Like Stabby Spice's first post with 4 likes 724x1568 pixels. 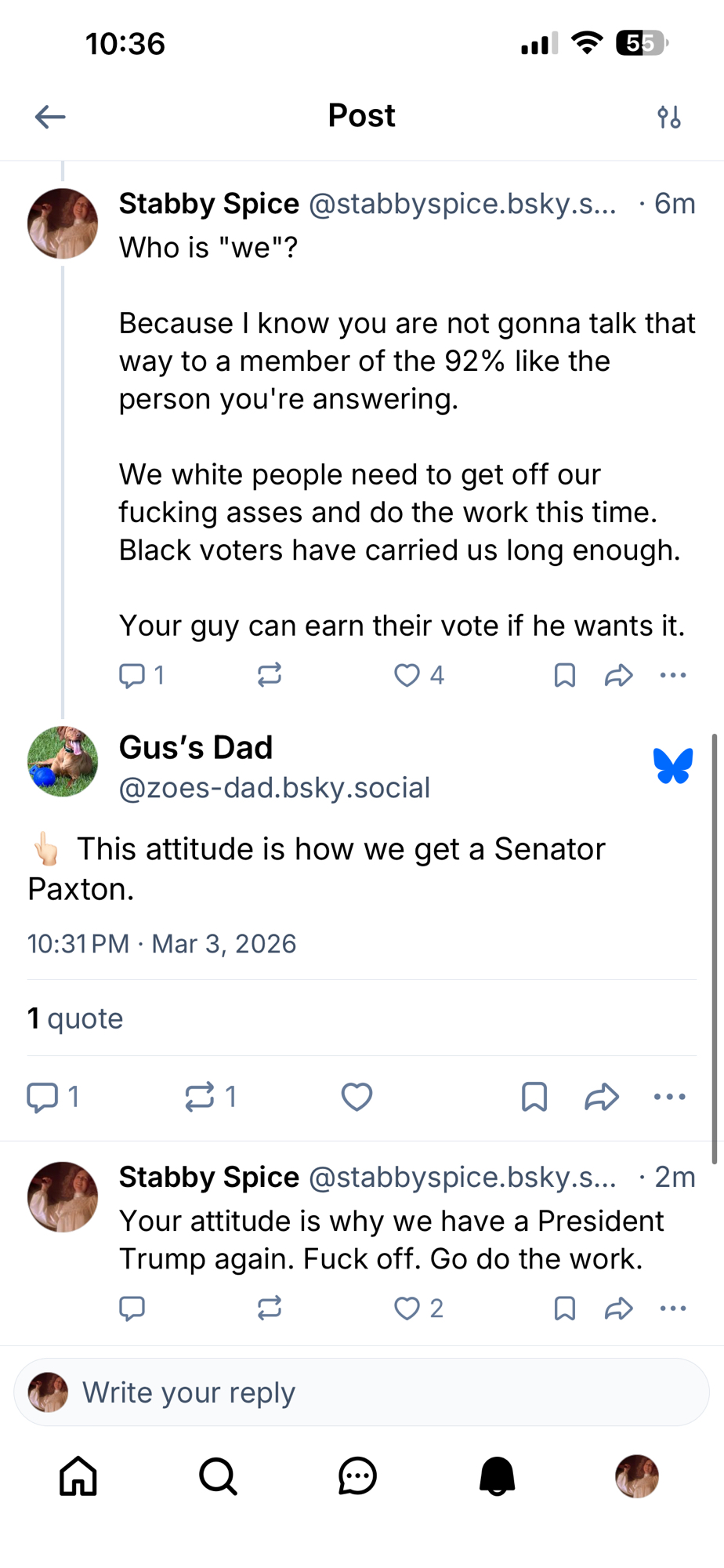pyautogui.click(x=407, y=675)
